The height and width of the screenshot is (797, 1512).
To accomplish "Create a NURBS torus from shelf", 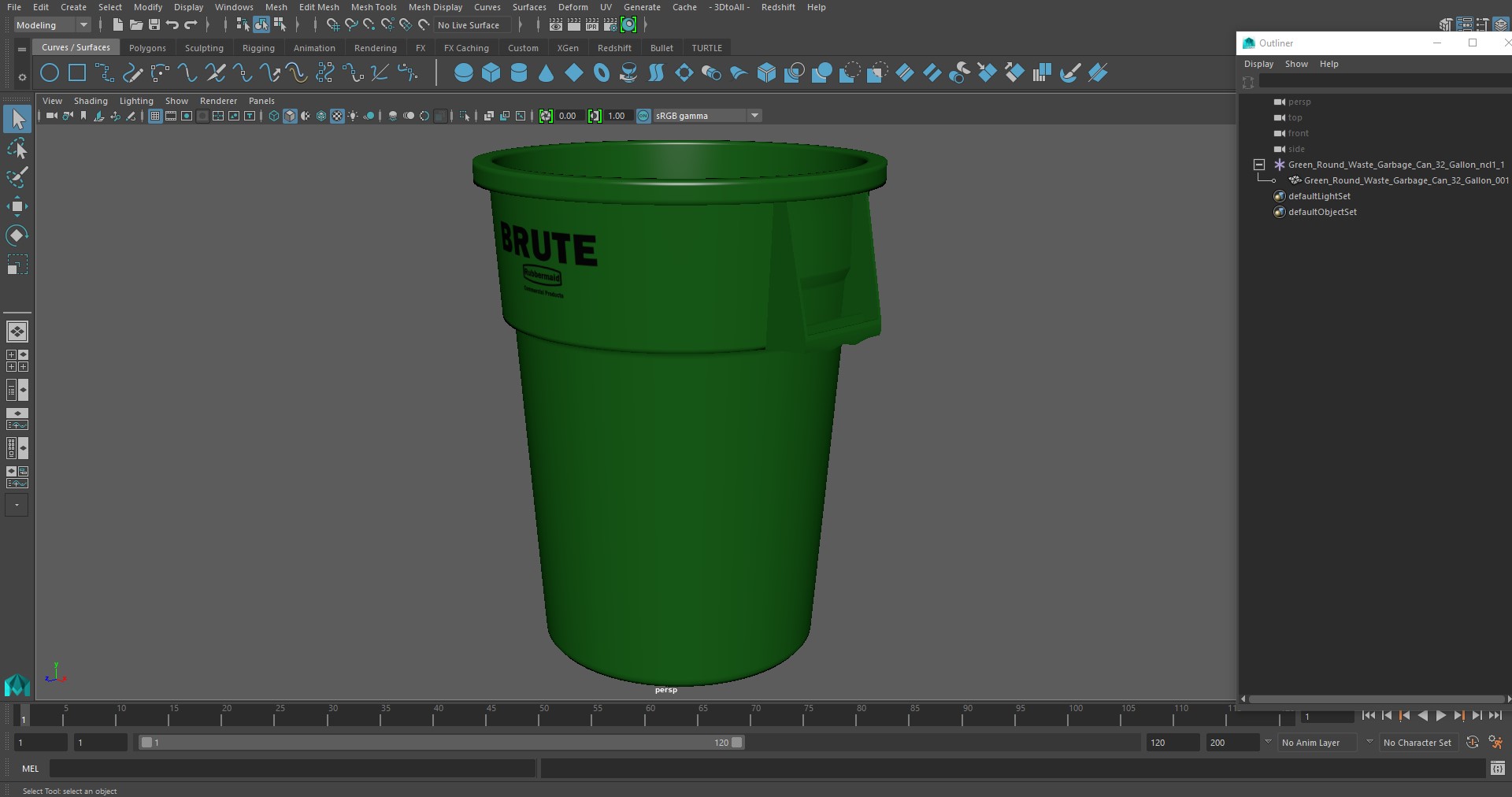I will point(602,73).
